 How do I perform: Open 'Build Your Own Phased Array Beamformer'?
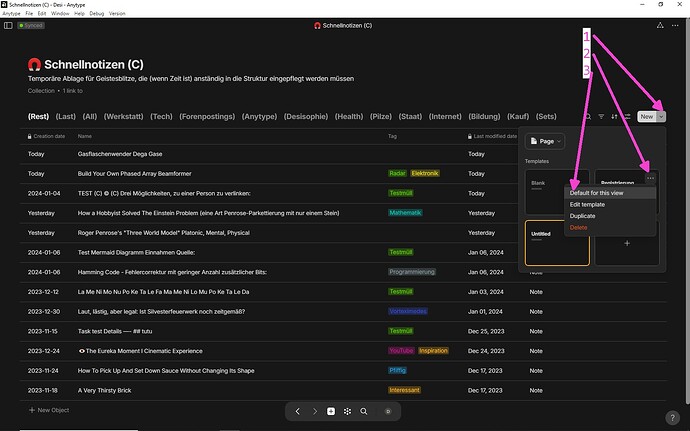tap(135, 173)
